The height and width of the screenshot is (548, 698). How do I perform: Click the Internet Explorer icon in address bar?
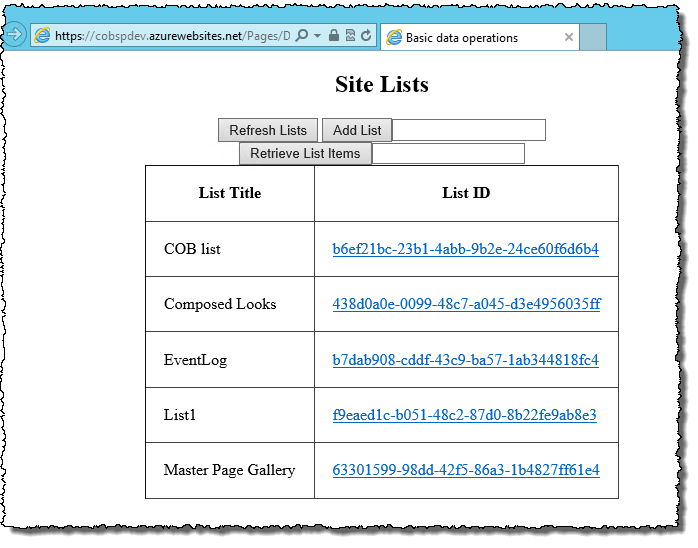pos(42,35)
